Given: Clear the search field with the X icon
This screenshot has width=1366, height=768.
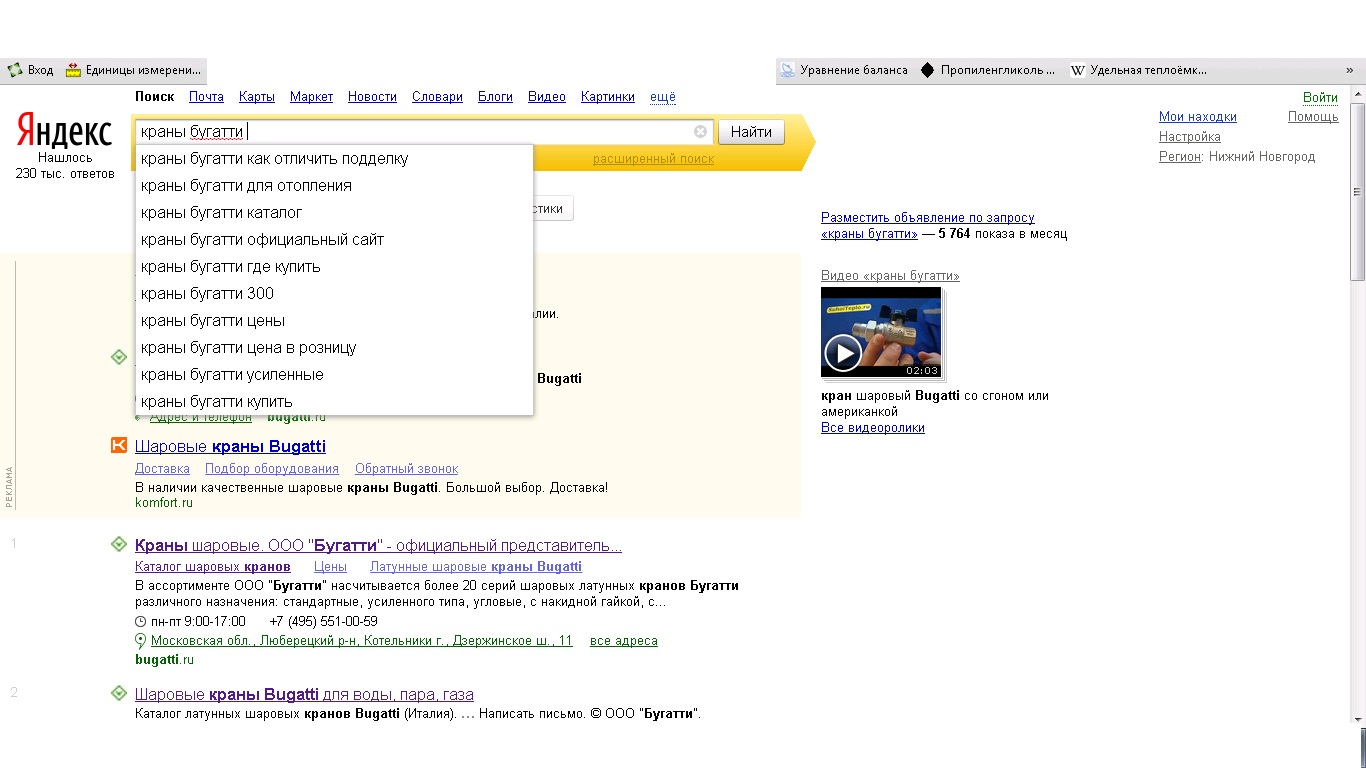Looking at the screenshot, I should (700, 132).
